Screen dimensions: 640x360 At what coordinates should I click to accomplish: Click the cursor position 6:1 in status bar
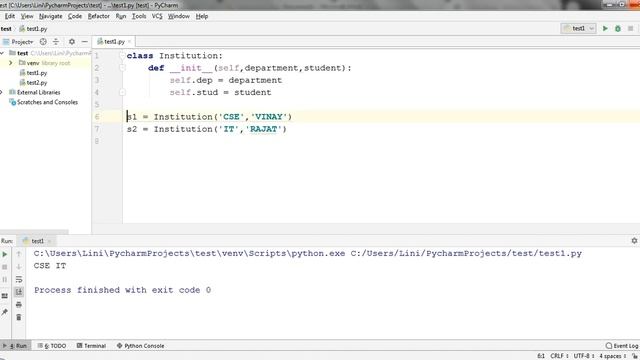[541, 356]
